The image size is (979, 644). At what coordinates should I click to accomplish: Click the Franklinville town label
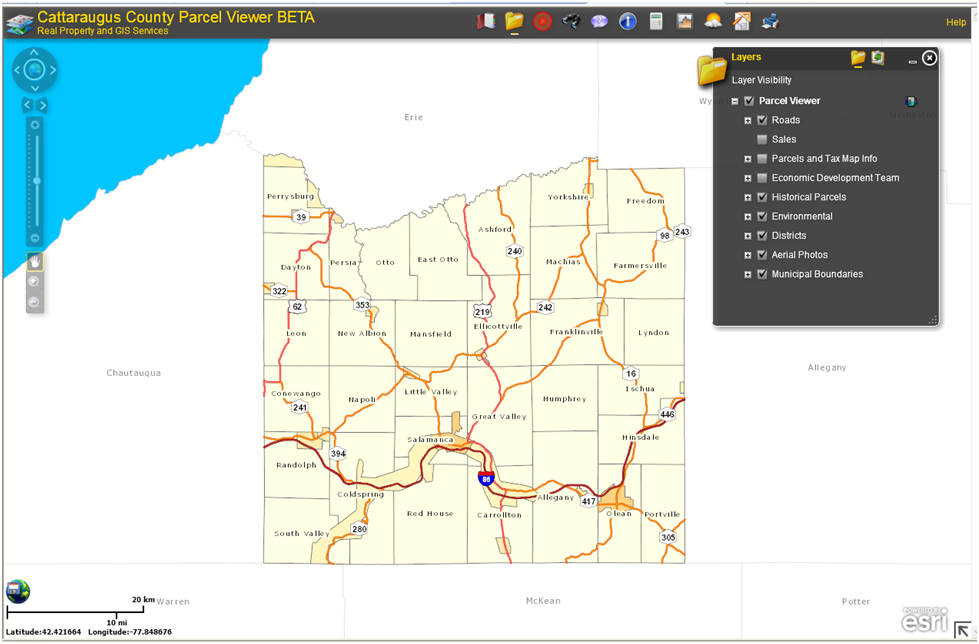click(x=576, y=332)
